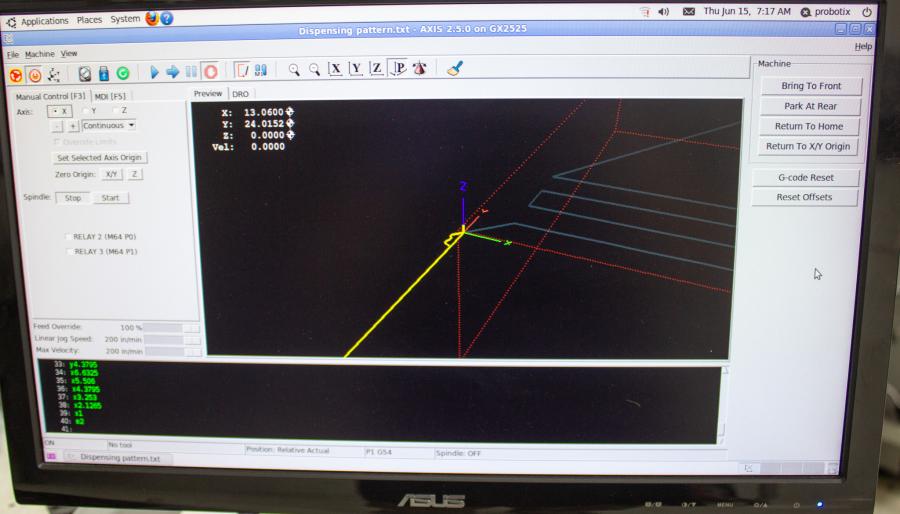The width and height of the screenshot is (900, 514).
Task: Select the Z axis radio button
Action: [119, 110]
